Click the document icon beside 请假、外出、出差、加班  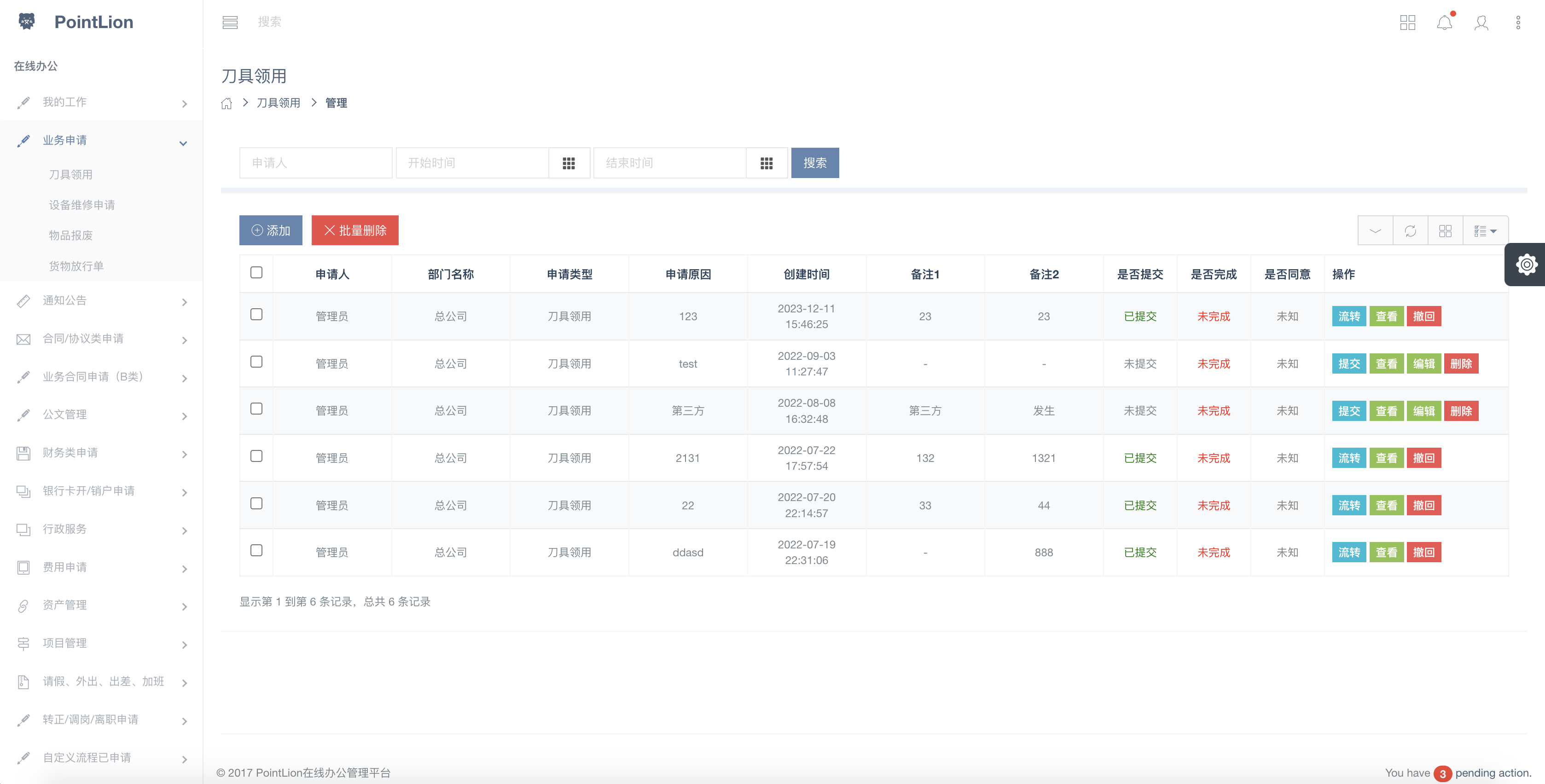(x=23, y=681)
